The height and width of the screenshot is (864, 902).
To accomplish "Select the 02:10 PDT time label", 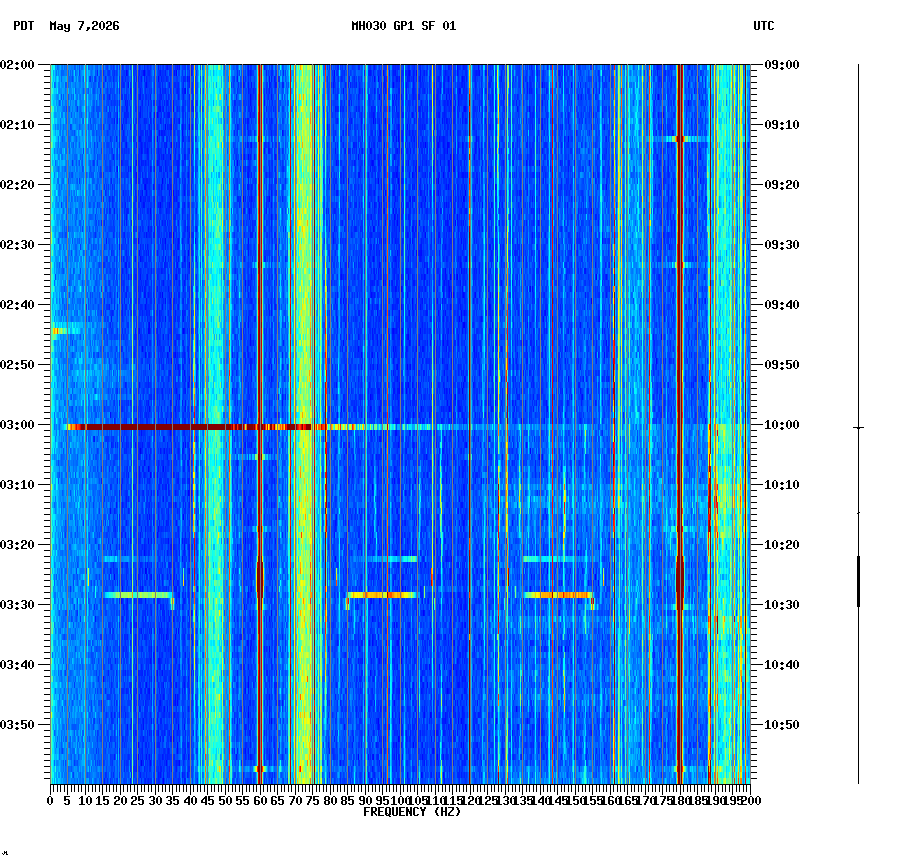I will click(17, 125).
